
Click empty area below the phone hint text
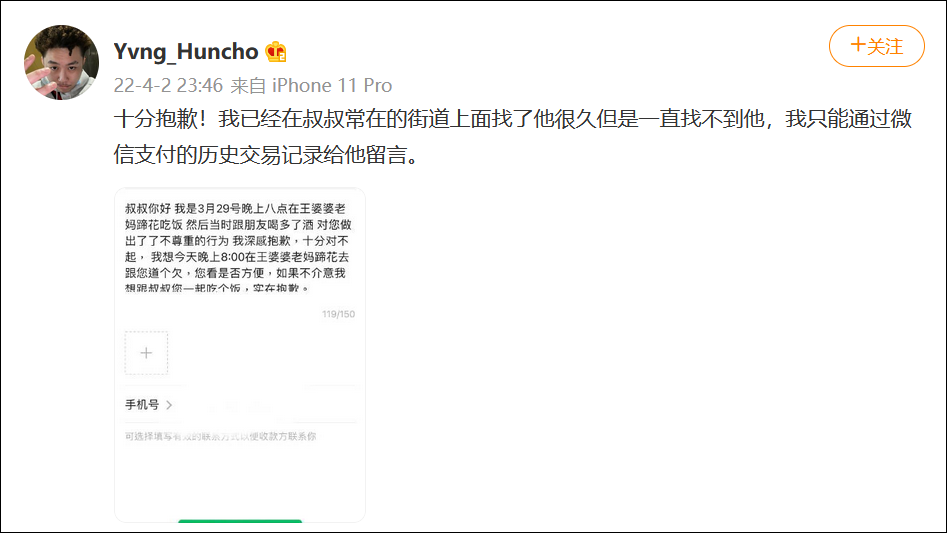click(x=240, y=480)
